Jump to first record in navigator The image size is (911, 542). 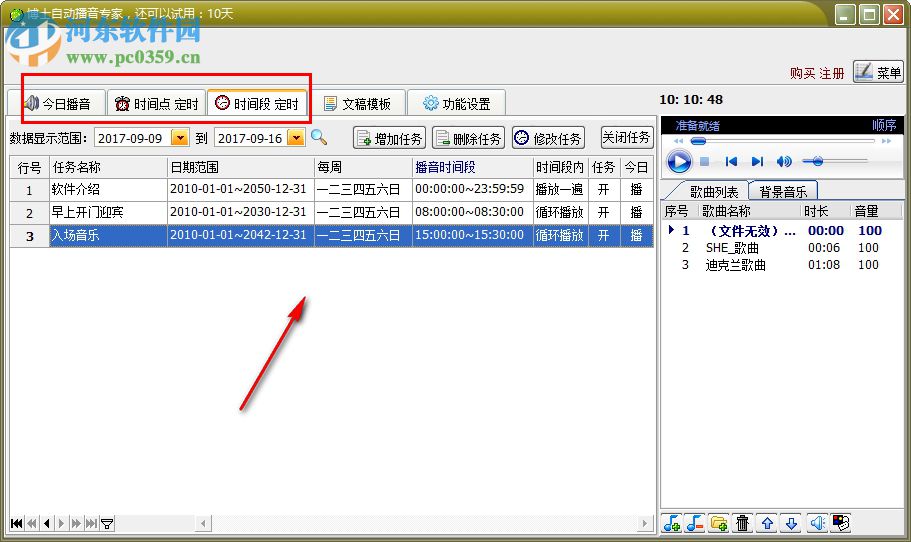coord(17,523)
